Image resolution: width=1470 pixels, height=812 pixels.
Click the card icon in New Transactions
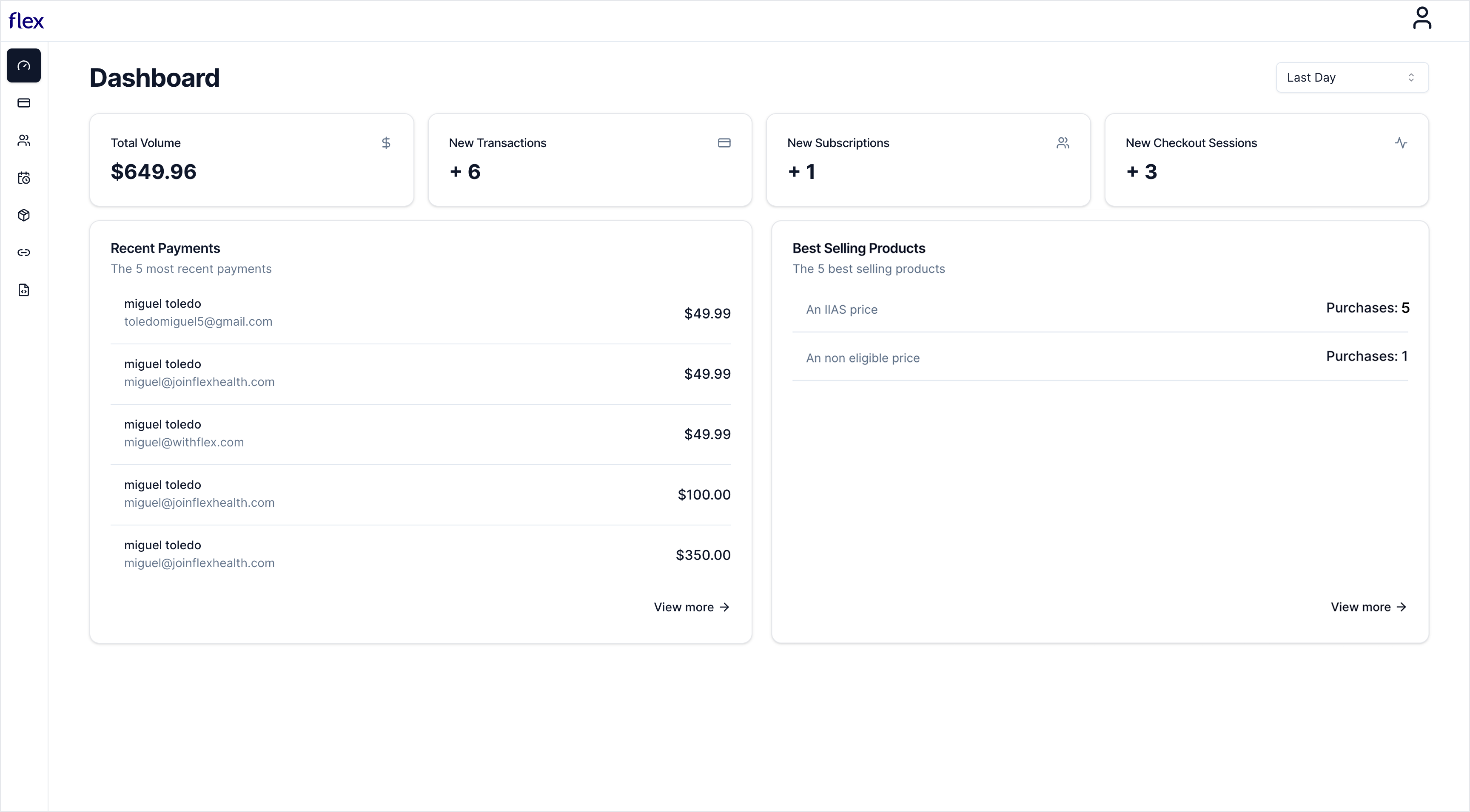[724, 142]
